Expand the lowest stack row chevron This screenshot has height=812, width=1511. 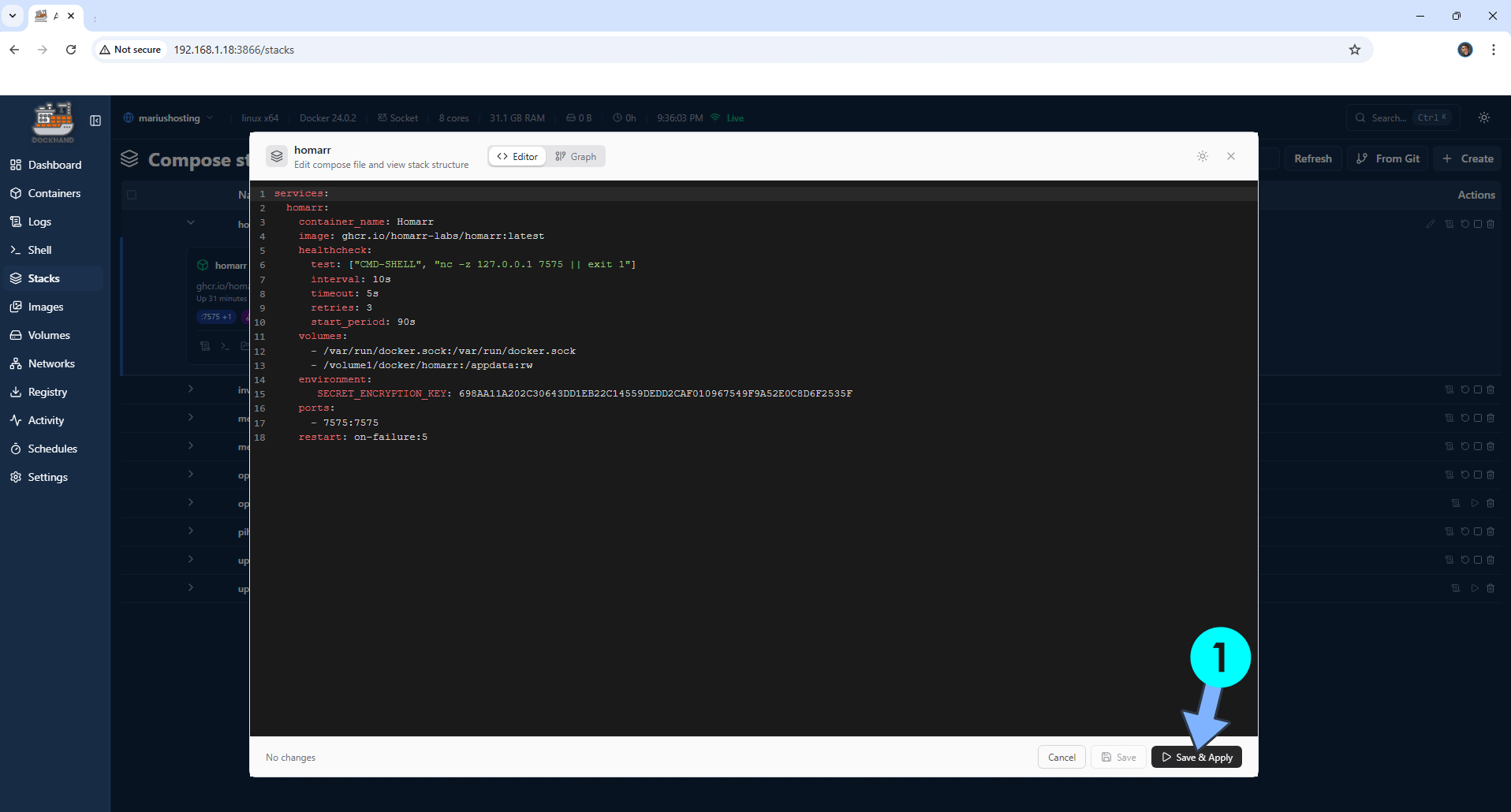(x=190, y=588)
